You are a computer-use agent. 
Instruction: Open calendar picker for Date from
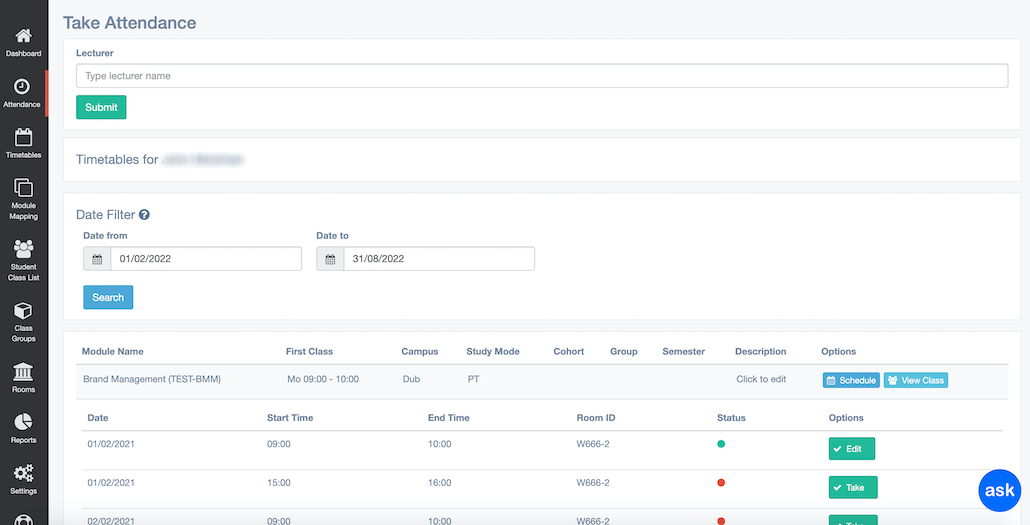(97, 259)
